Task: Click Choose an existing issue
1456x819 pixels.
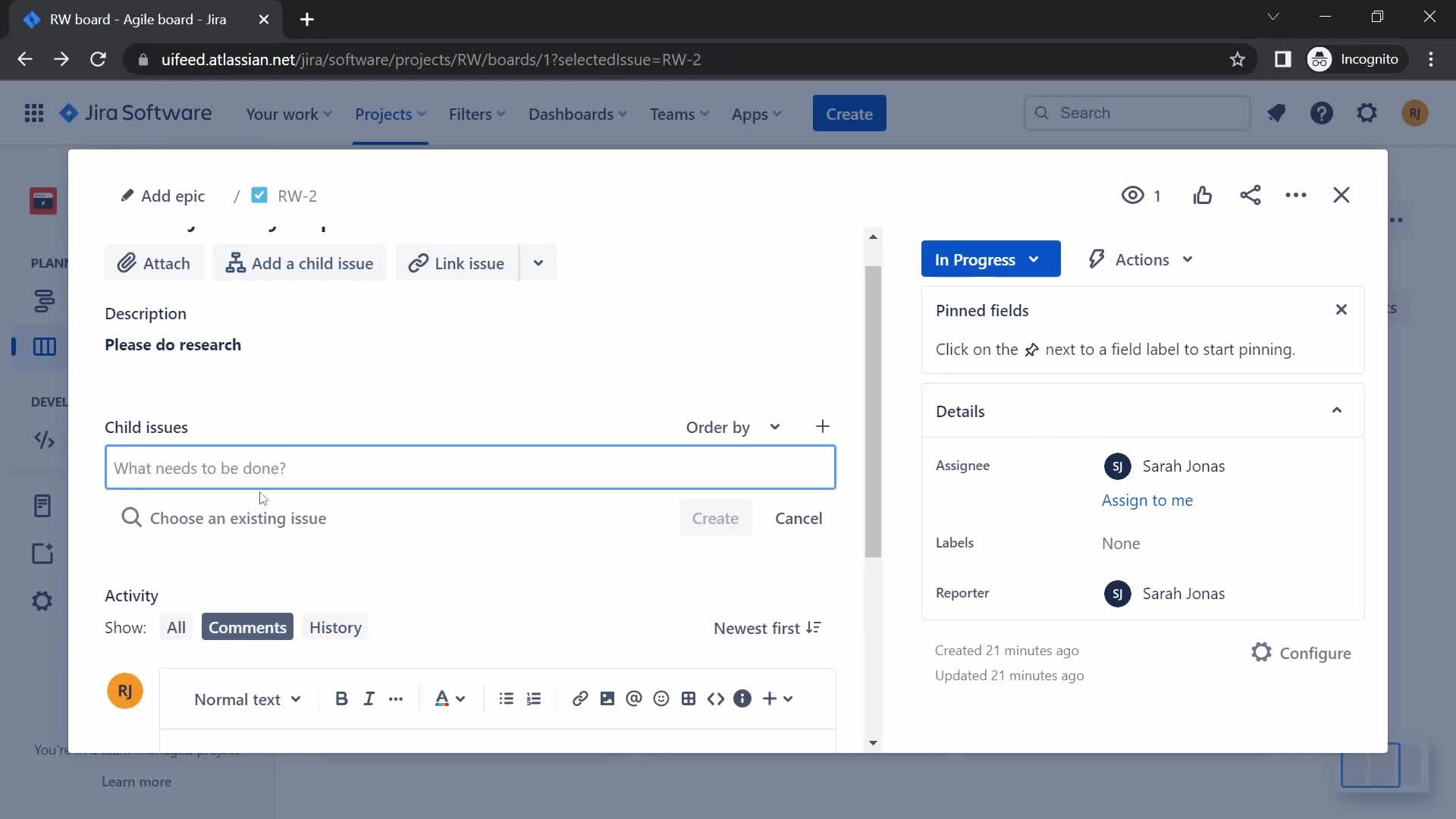Action: [x=224, y=518]
